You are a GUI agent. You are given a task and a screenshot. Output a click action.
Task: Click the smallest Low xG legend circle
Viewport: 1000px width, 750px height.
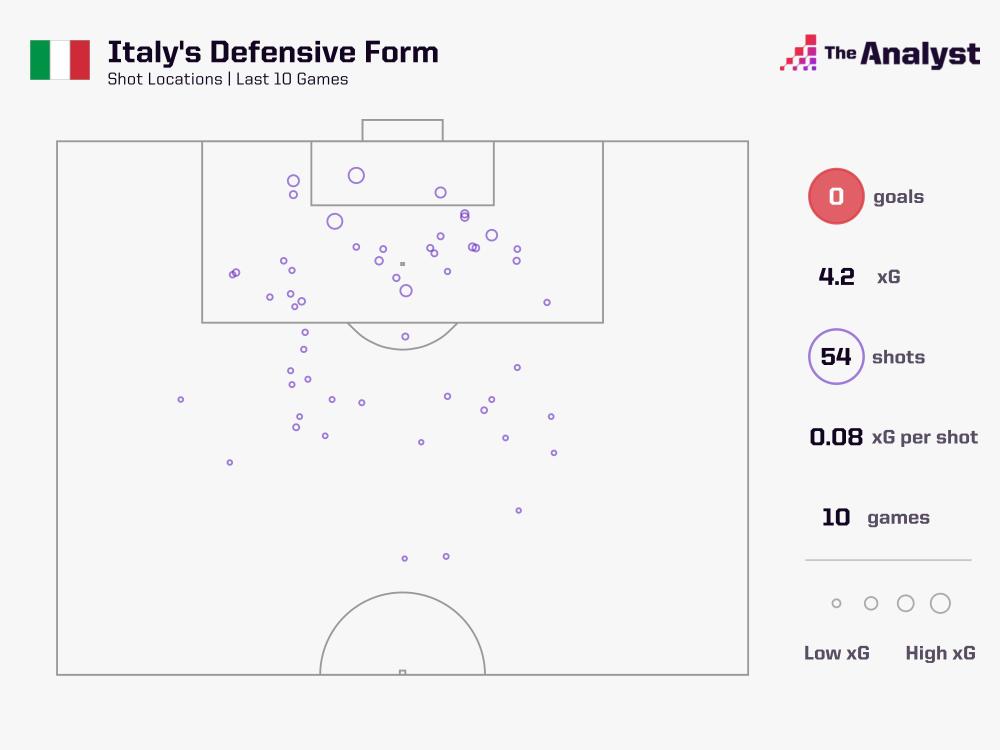point(836,603)
